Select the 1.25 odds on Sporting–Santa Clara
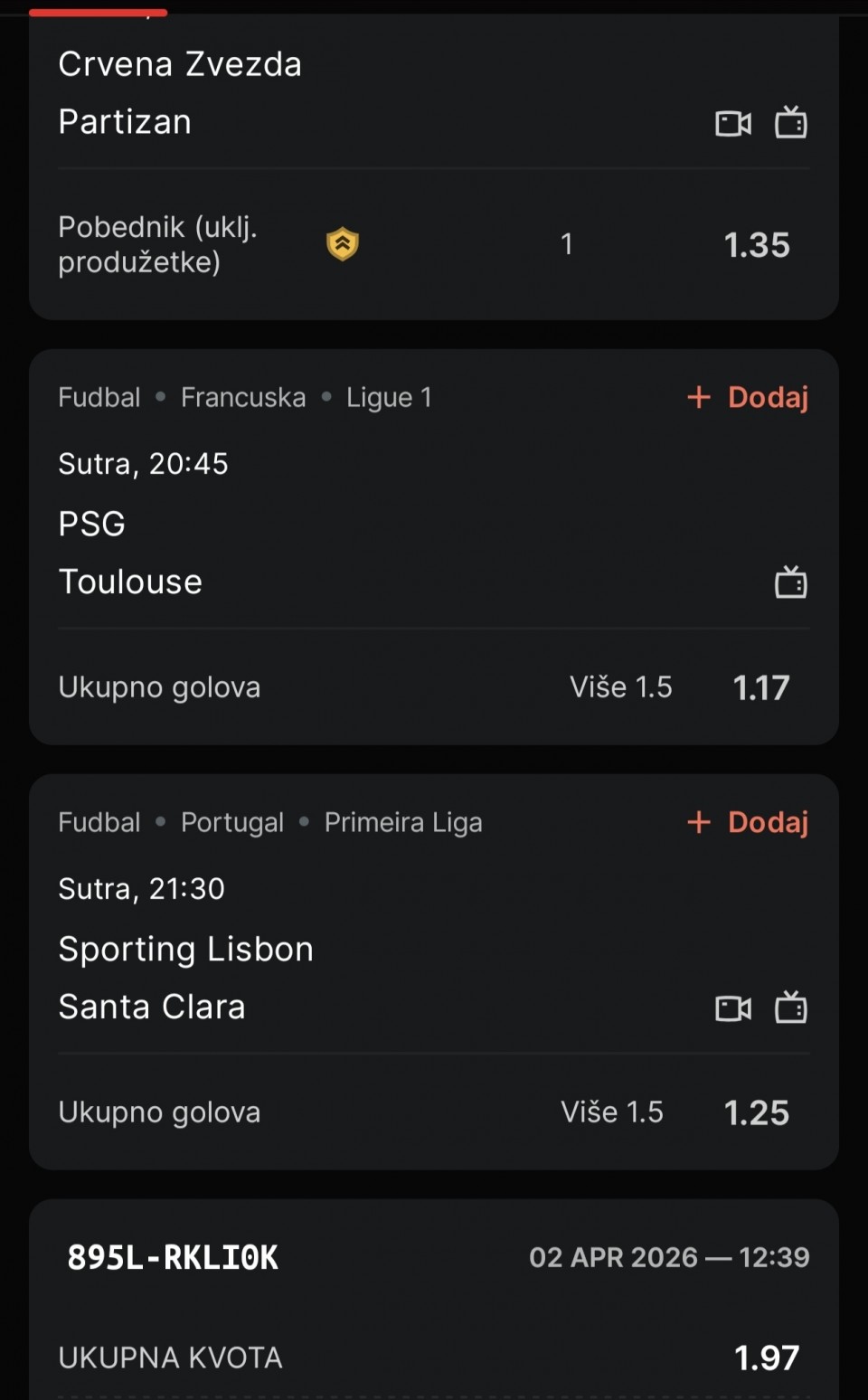The height and width of the screenshot is (1400, 868). (757, 1113)
